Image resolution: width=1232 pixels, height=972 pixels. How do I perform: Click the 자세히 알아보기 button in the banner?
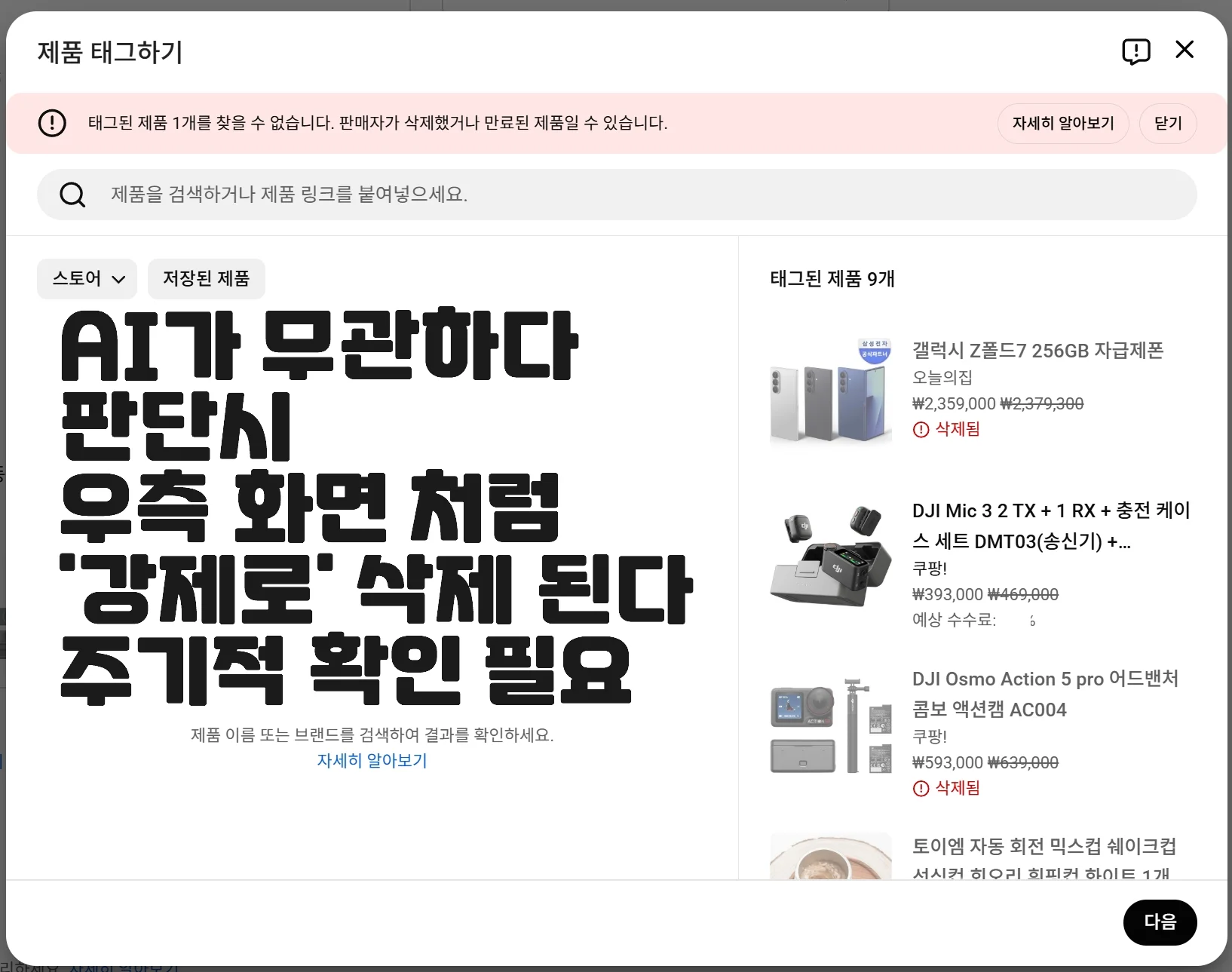[x=1063, y=123]
